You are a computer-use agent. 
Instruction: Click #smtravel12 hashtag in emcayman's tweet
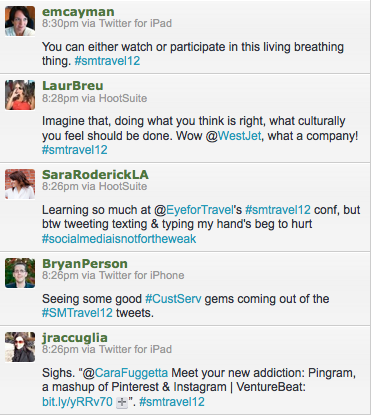107,61
